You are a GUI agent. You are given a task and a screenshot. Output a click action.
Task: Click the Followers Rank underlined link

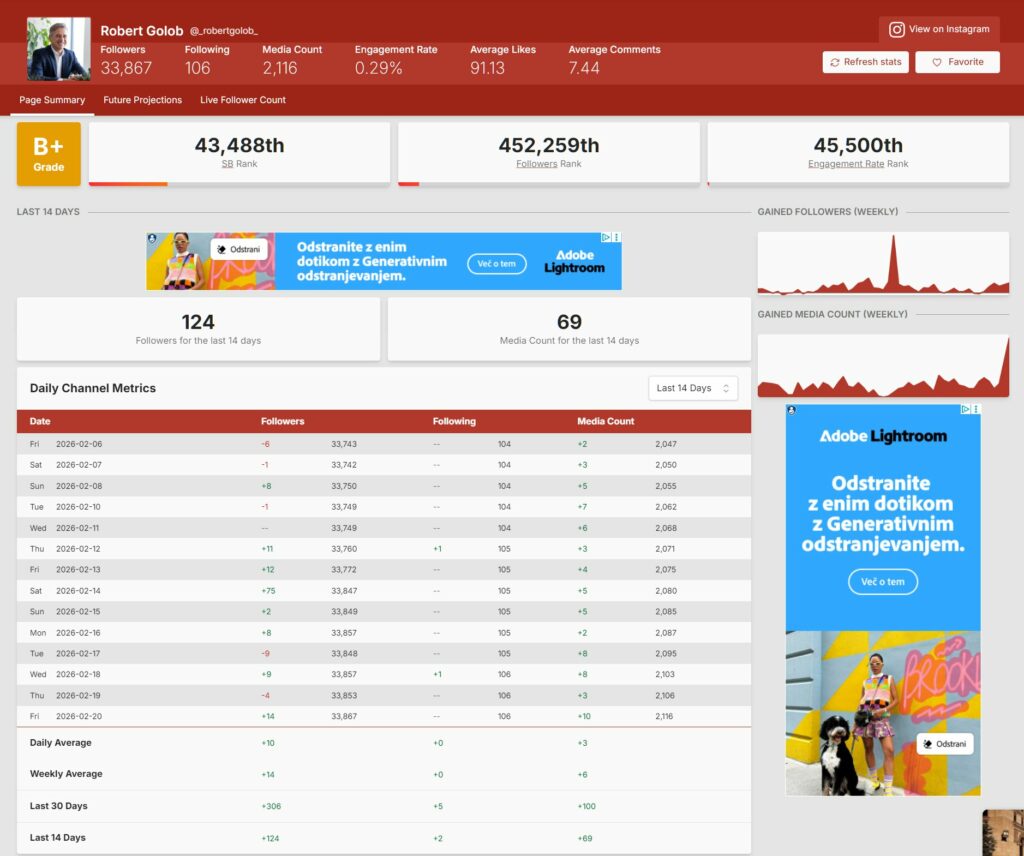click(x=537, y=164)
